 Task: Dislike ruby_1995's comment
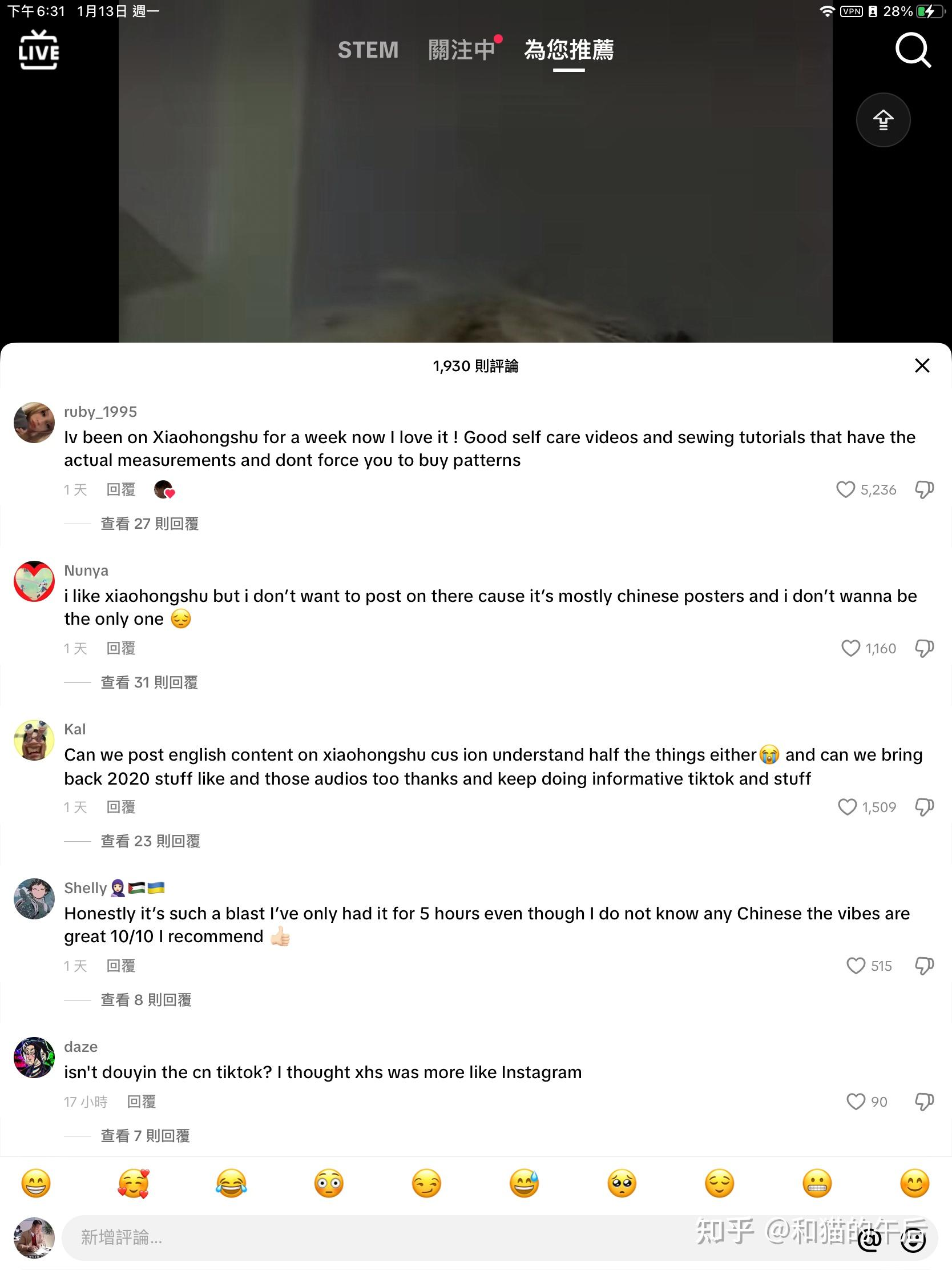click(924, 490)
